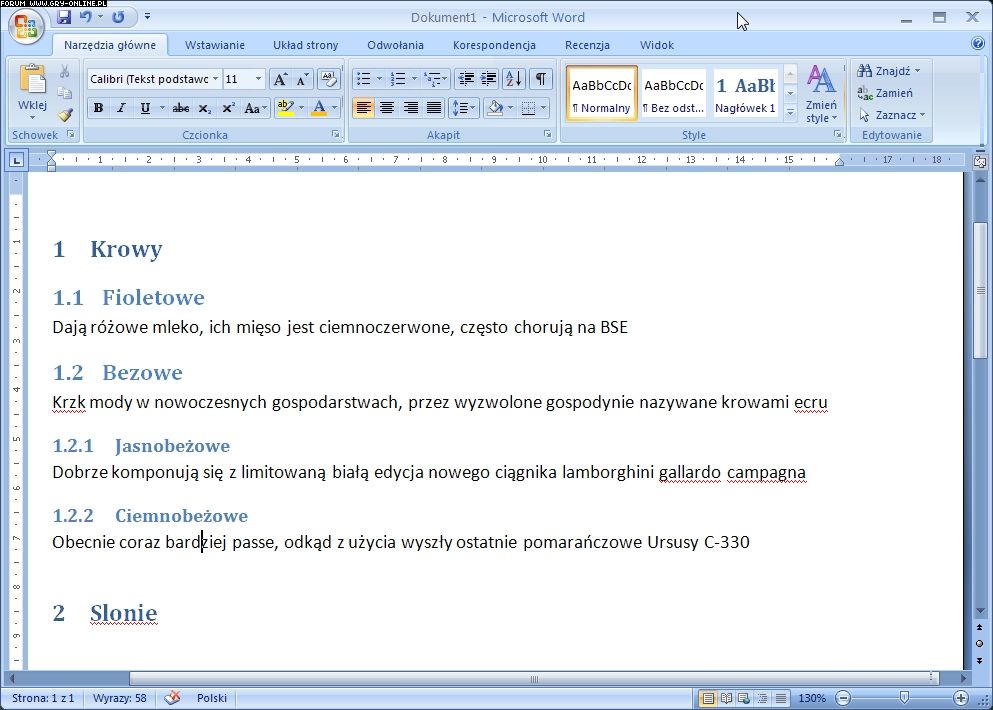Center the text
Viewport: 993px width, 710px height.
pyautogui.click(x=386, y=108)
